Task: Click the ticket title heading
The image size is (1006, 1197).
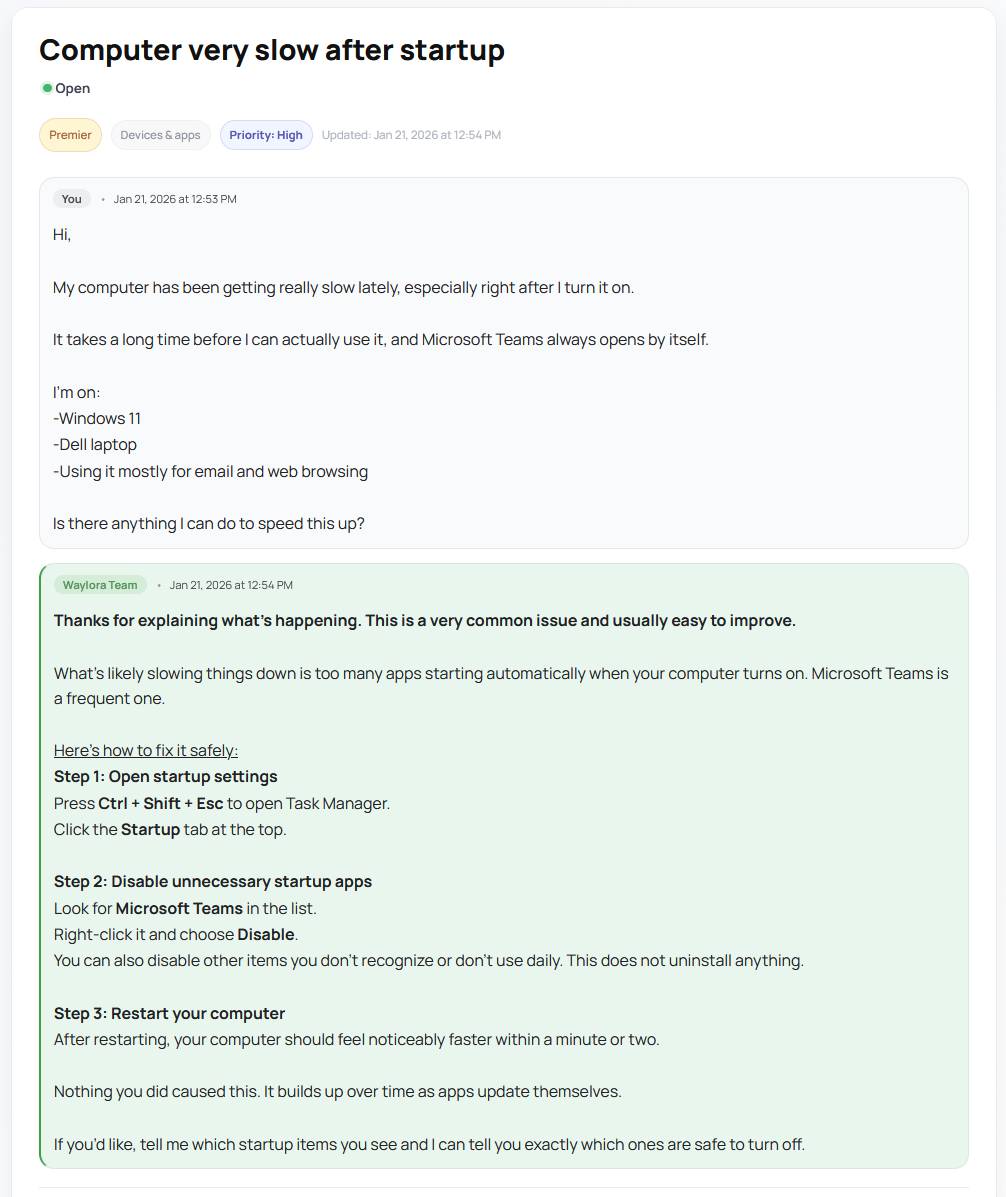Action: point(271,49)
